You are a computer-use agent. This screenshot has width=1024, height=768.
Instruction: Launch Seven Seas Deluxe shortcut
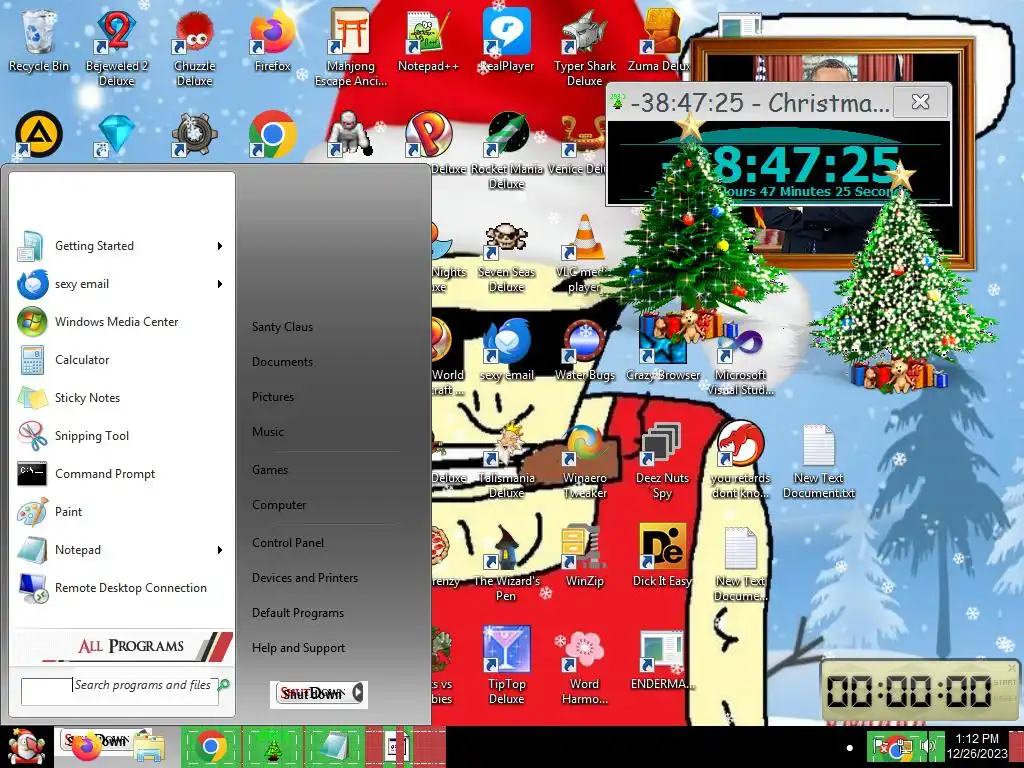[x=507, y=256]
